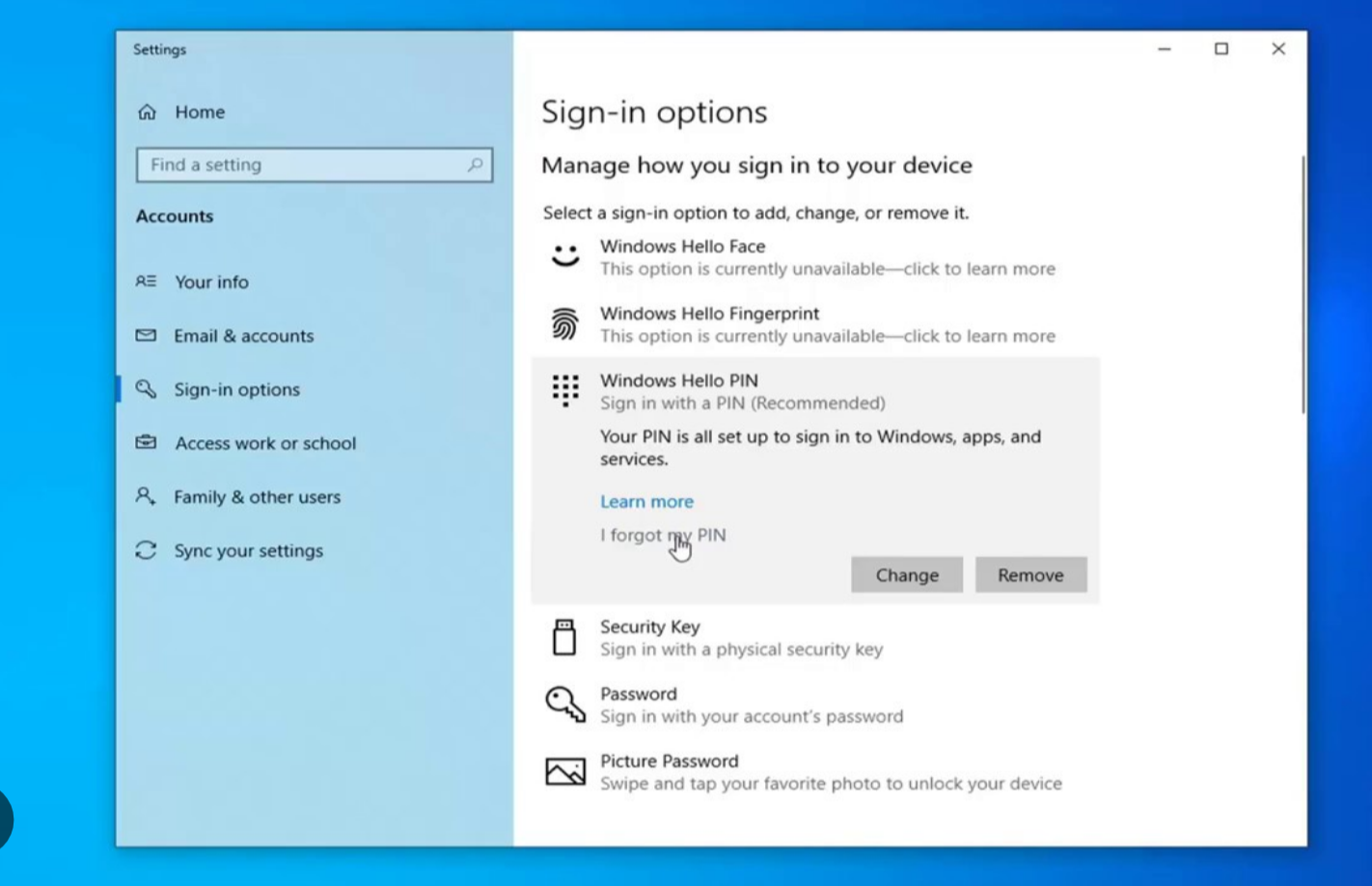Click the 'Sign-in options' page title

[x=654, y=112]
